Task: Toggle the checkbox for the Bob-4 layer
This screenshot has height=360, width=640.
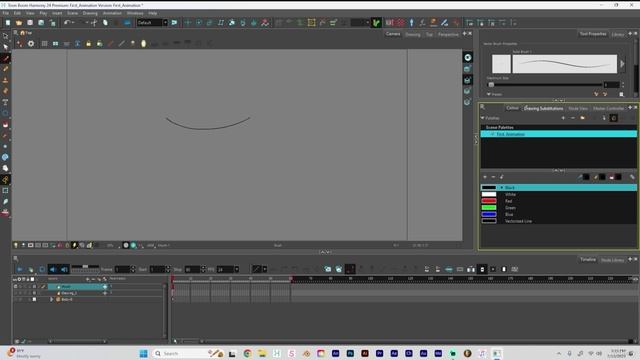Action: point(34,299)
